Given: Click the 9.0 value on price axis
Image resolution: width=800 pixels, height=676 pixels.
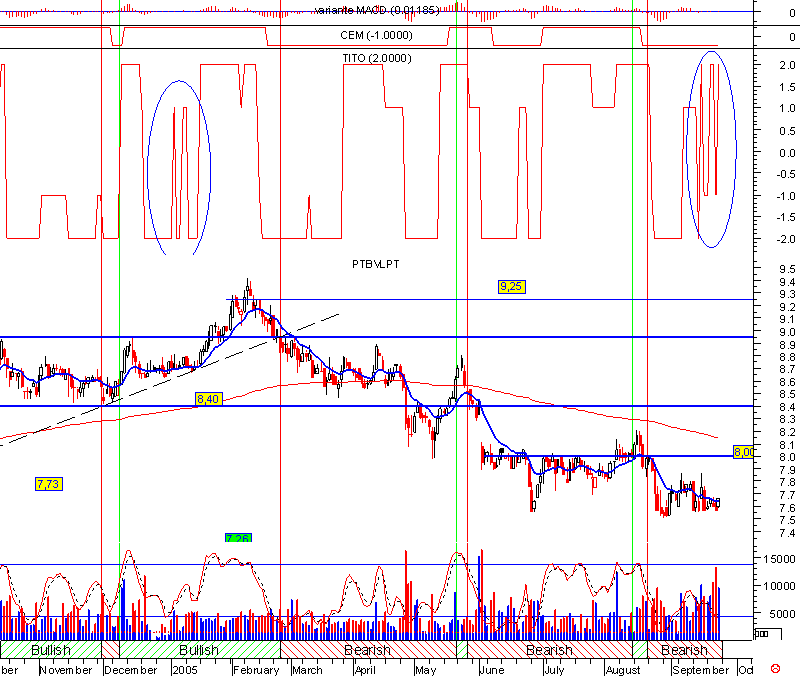Looking at the screenshot, I should point(787,332).
